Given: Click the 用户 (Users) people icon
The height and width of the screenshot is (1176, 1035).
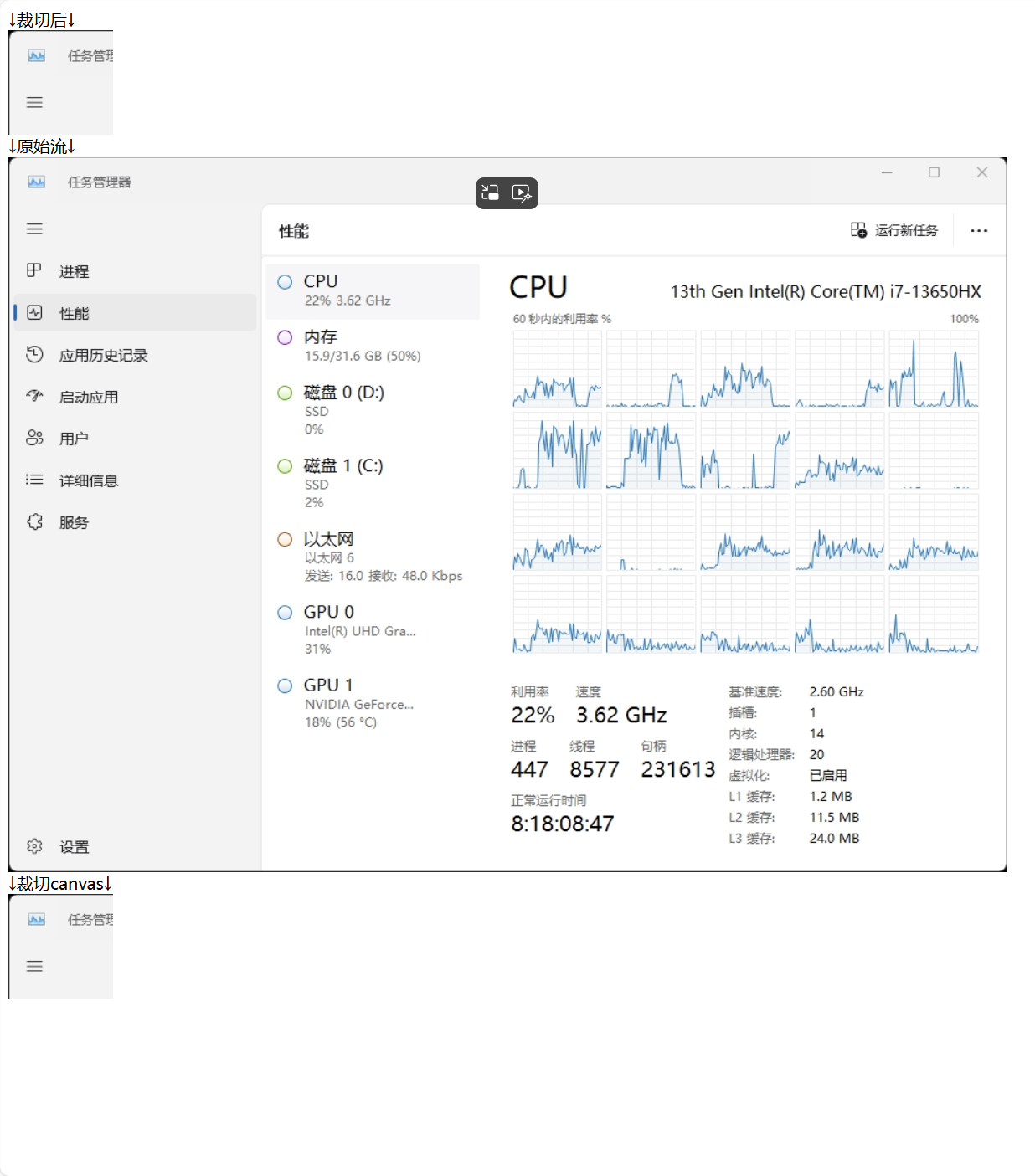Looking at the screenshot, I should [x=34, y=438].
